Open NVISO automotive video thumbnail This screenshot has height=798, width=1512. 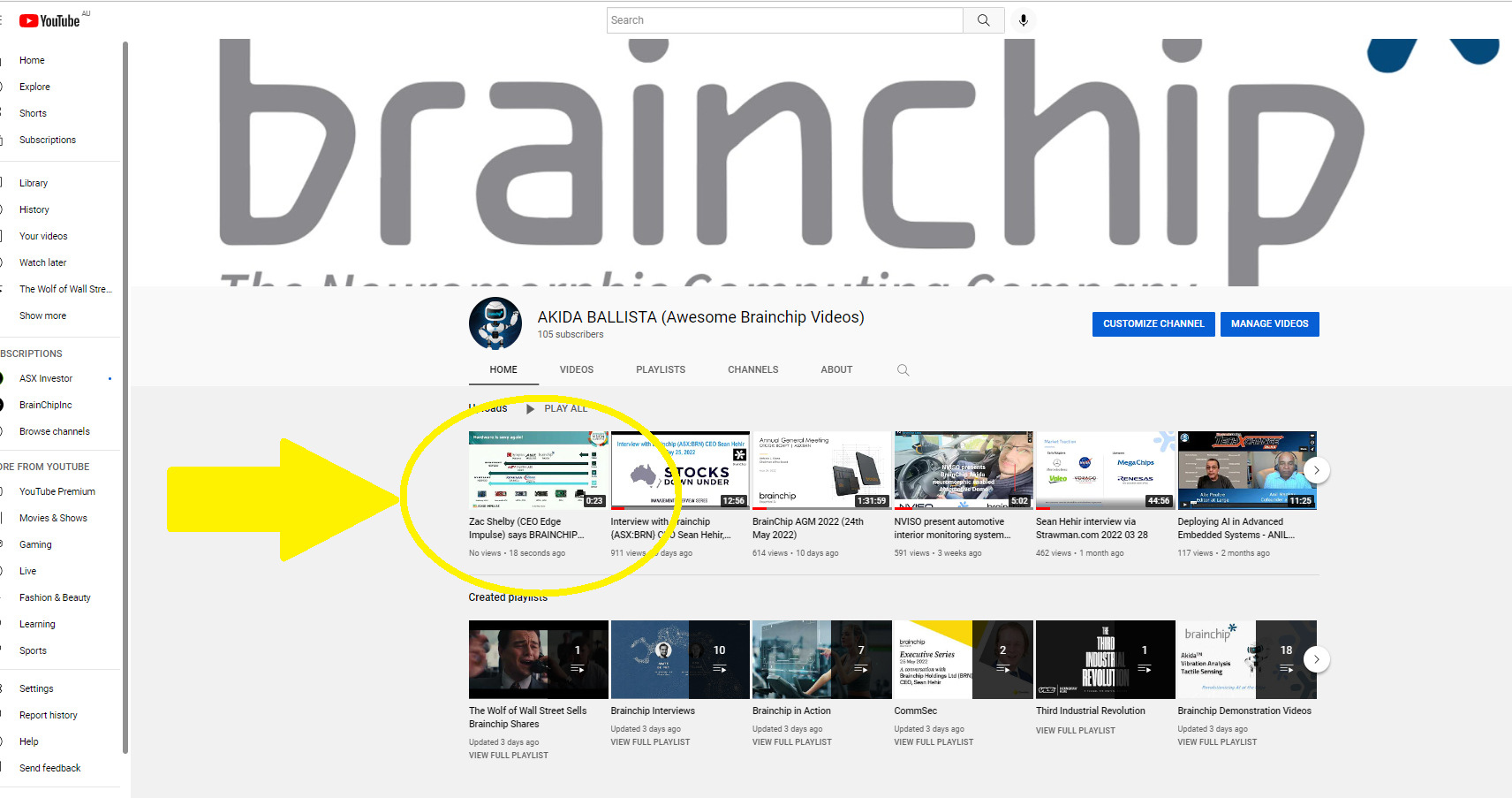pos(964,470)
